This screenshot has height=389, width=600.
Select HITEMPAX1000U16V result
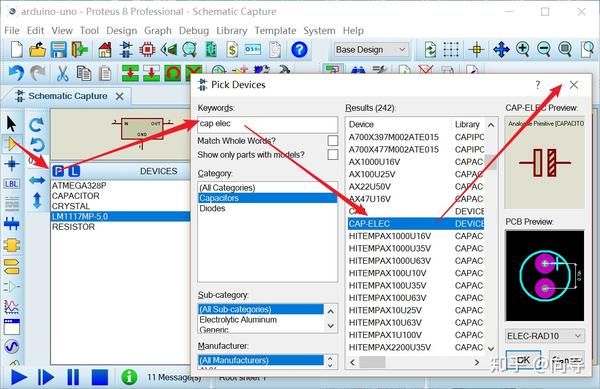point(416,236)
